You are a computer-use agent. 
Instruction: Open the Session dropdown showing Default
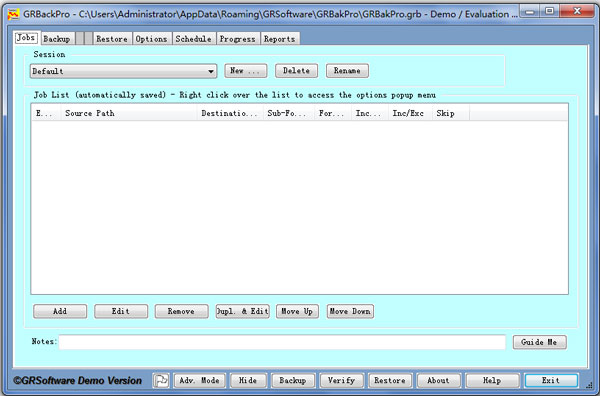point(124,71)
